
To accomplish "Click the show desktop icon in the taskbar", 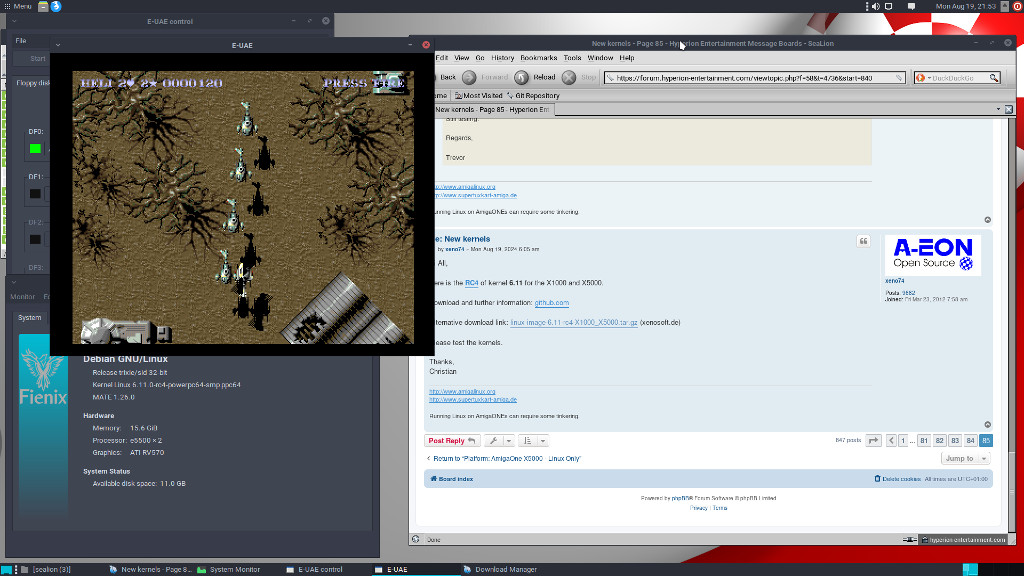I will click(7, 570).
